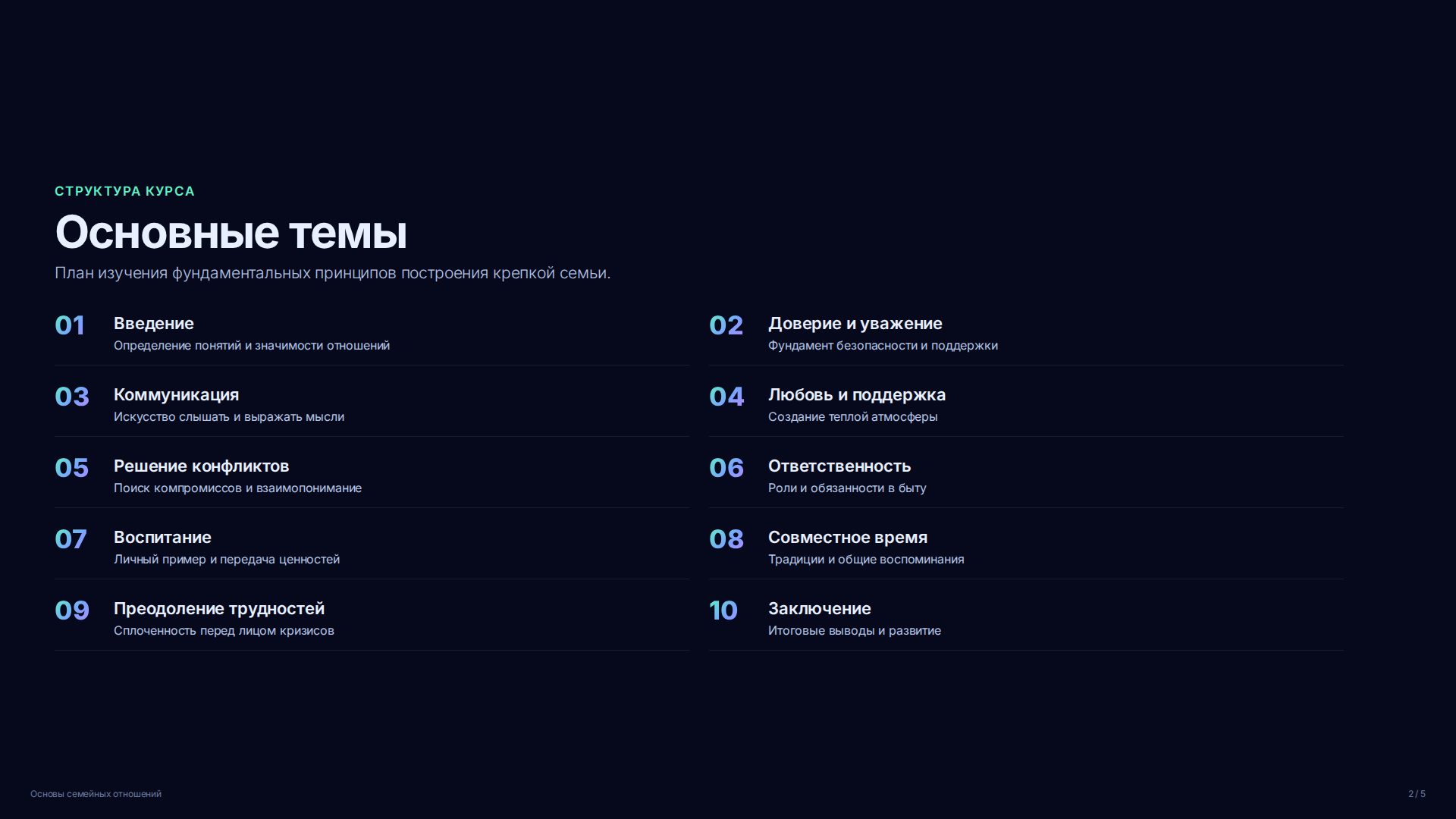Click 'Определение понятий и значимости отношений'

pos(252,346)
